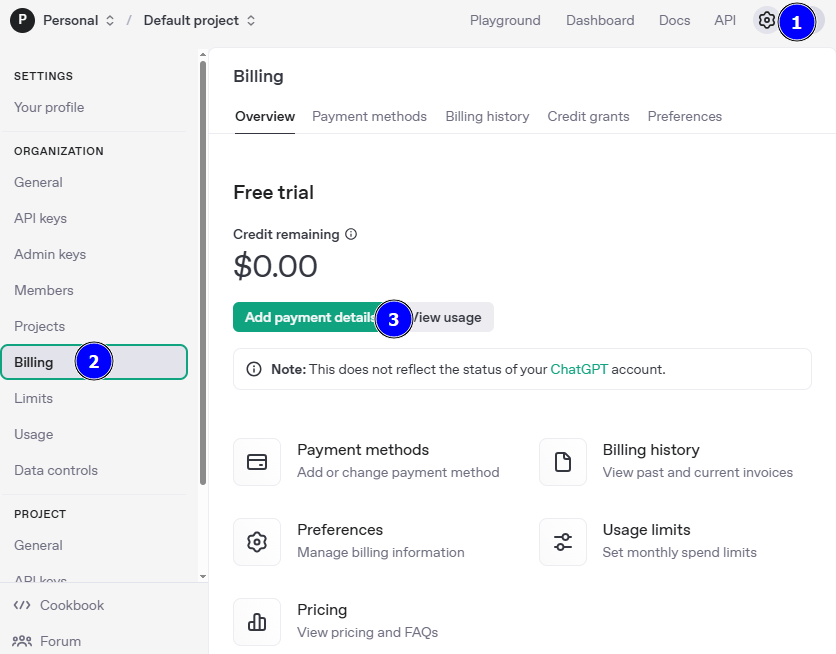This screenshot has height=654, width=836.
Task: Open the settings gear icon in header
Action: (x=766, y=20)
